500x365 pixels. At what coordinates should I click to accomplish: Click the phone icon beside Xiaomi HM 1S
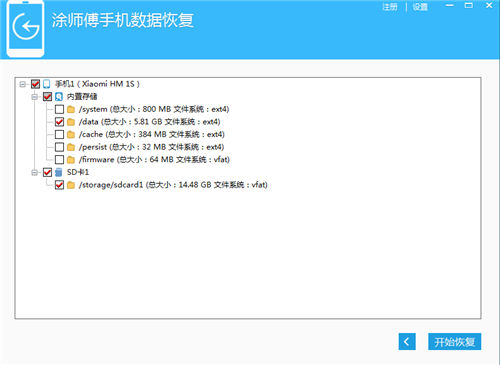(x=47, y=84)
